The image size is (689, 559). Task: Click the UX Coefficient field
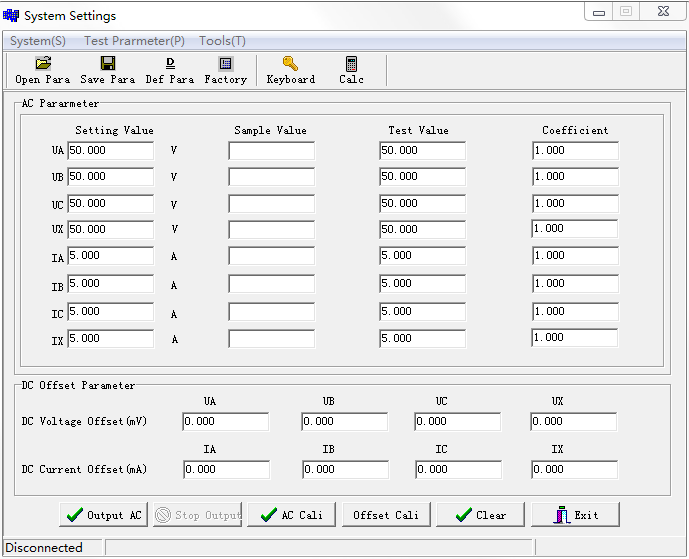click(x=575, y=229)
